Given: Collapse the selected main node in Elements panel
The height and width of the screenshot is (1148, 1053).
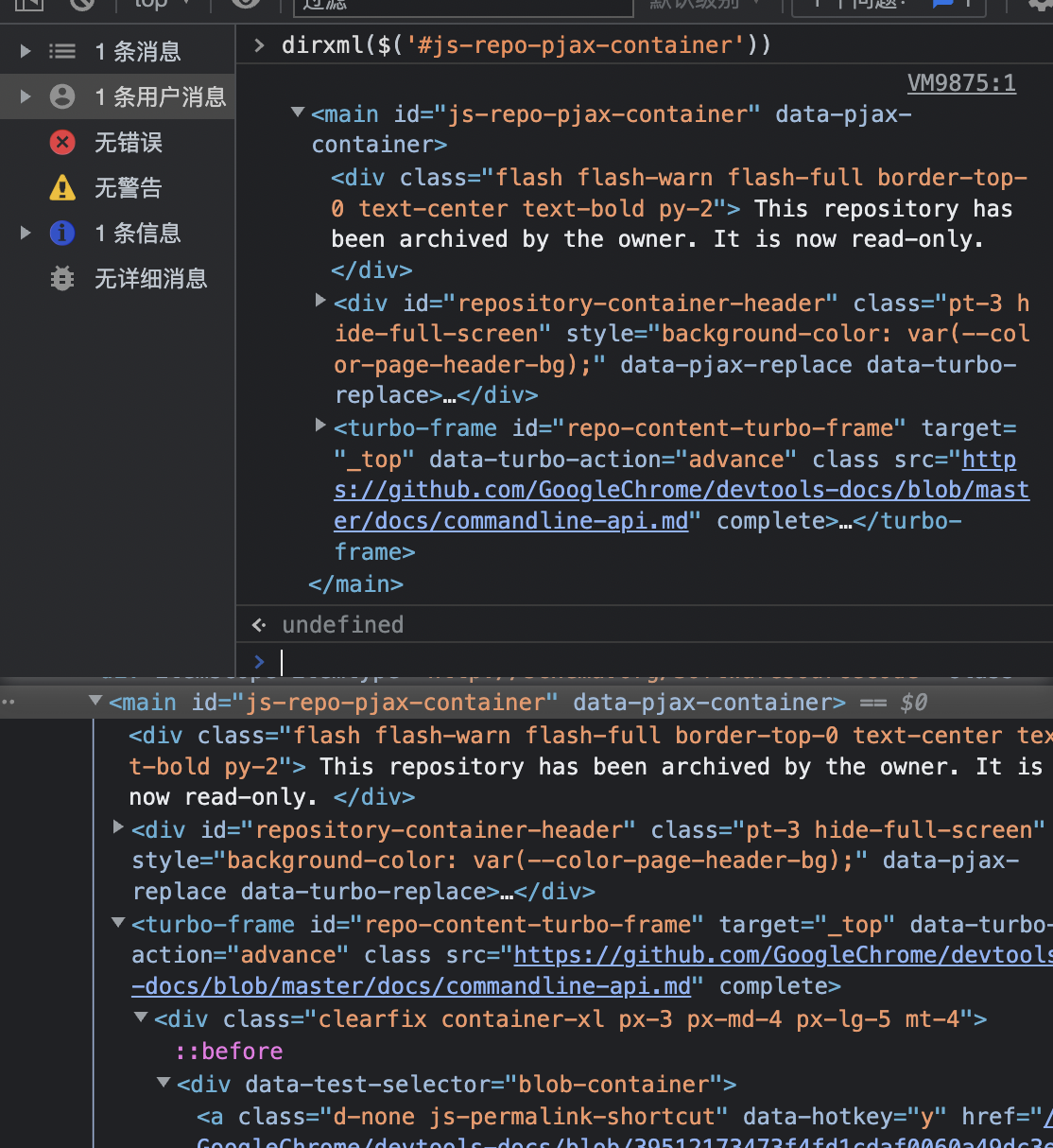Looking at the screenshot, I should click(95, 701).
